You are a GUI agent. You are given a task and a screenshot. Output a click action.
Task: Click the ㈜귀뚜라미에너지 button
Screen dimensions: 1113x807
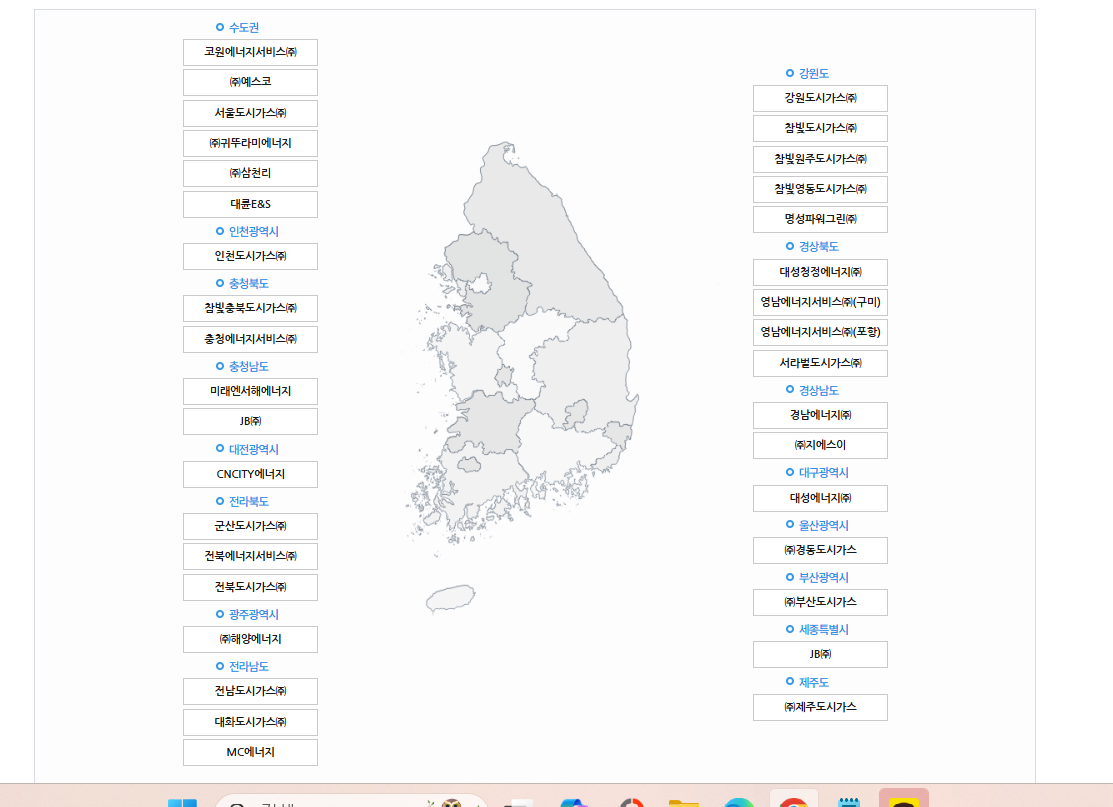[x=250, y=143]
